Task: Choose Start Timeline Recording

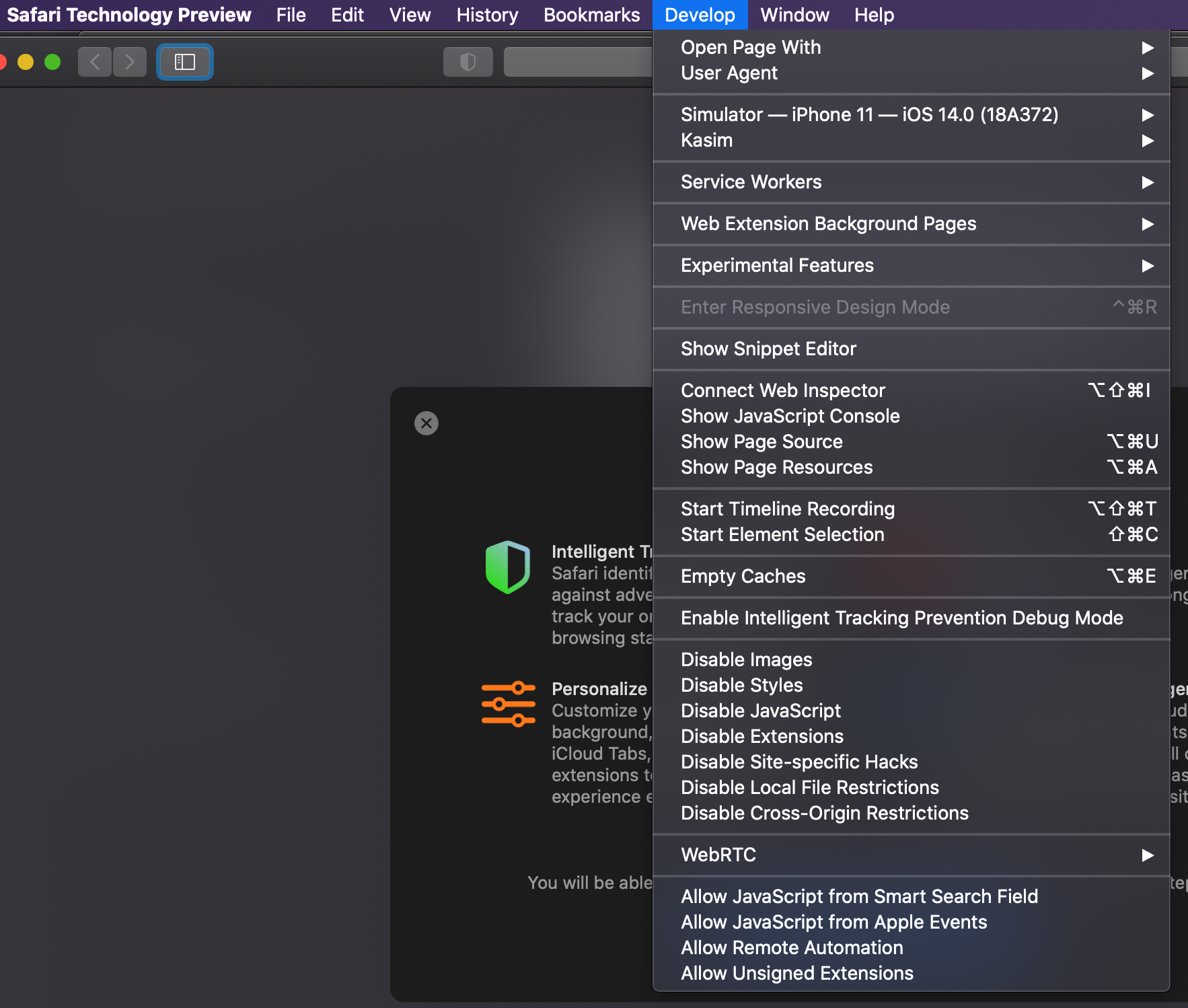Action: tap(912, 509)
